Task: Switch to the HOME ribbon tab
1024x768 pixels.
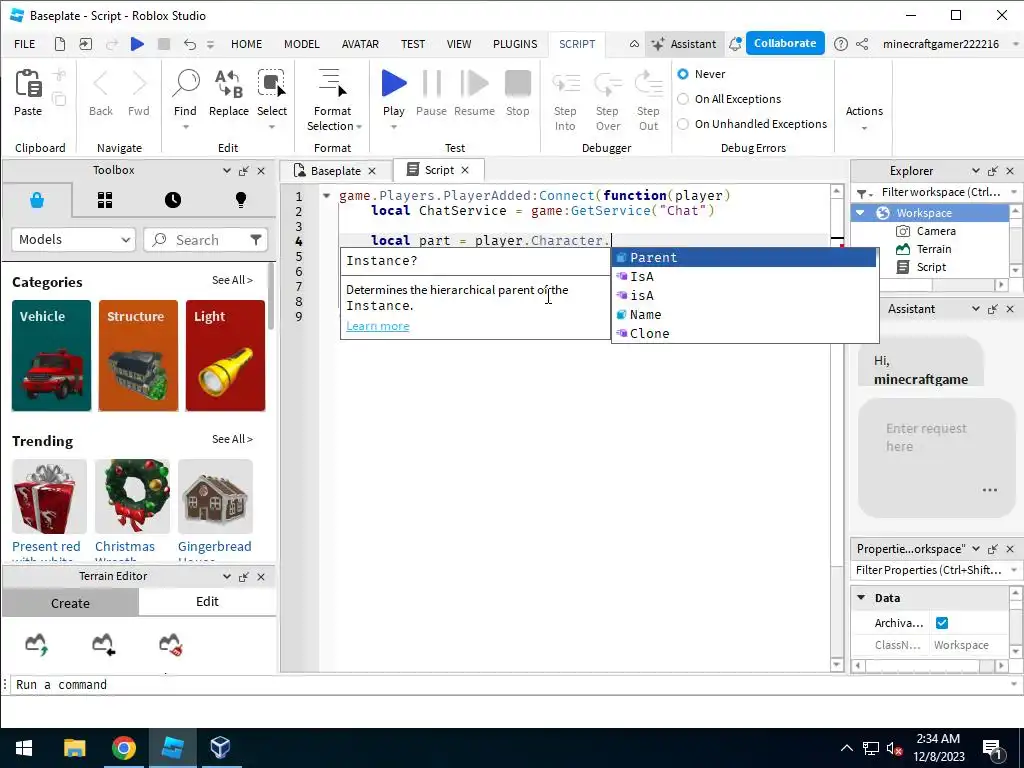Action: [x=246, y=44]
